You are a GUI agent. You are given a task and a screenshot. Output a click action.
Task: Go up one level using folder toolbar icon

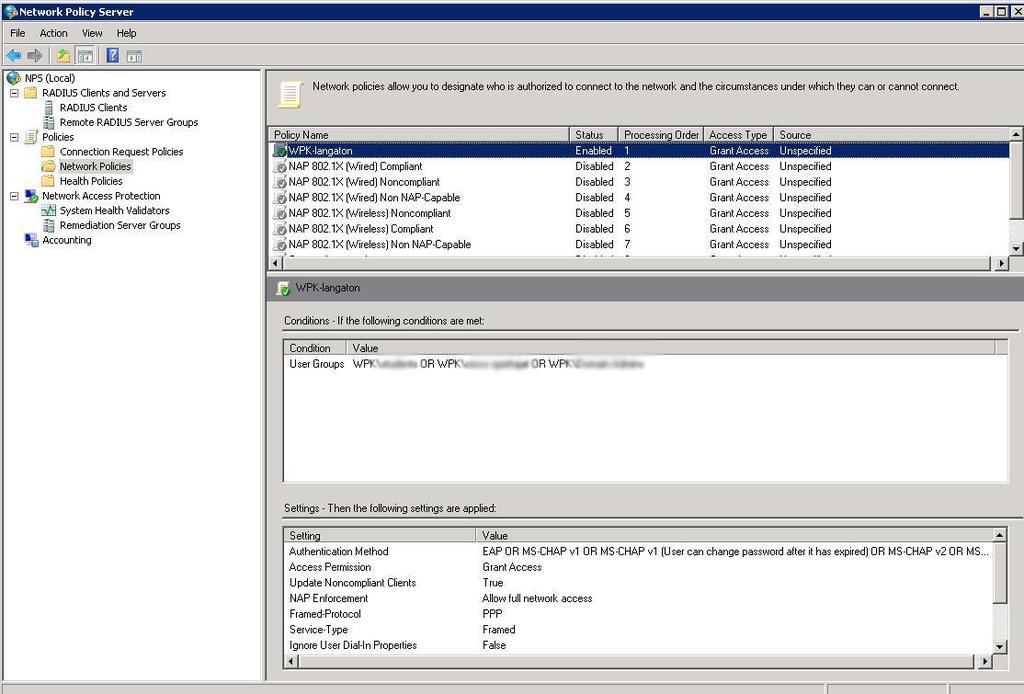[x=63, y=56]
